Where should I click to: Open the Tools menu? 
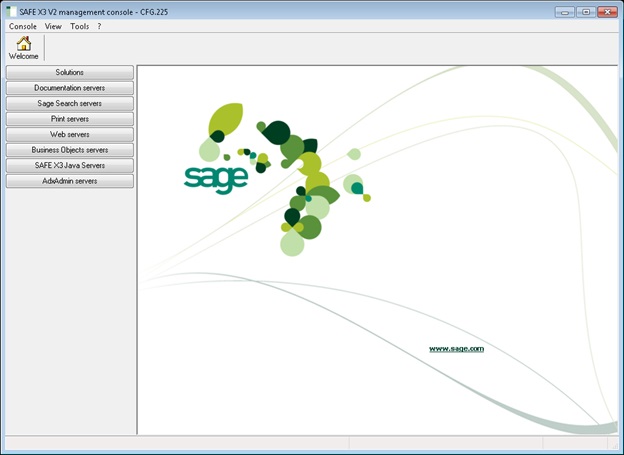pyautogui.click(x=80, y=26)
